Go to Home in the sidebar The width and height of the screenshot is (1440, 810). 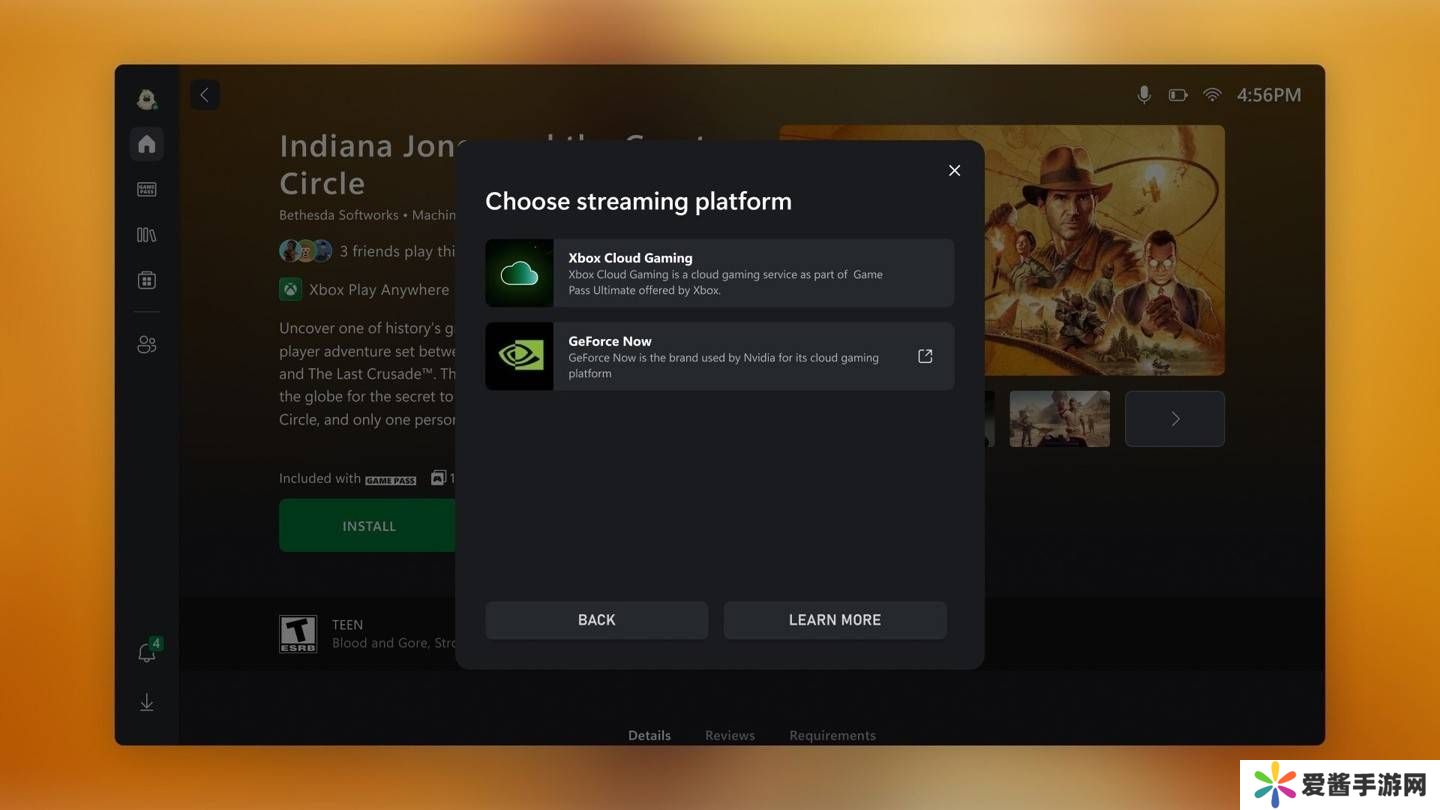pyautogui.click(x=147, y=144)
